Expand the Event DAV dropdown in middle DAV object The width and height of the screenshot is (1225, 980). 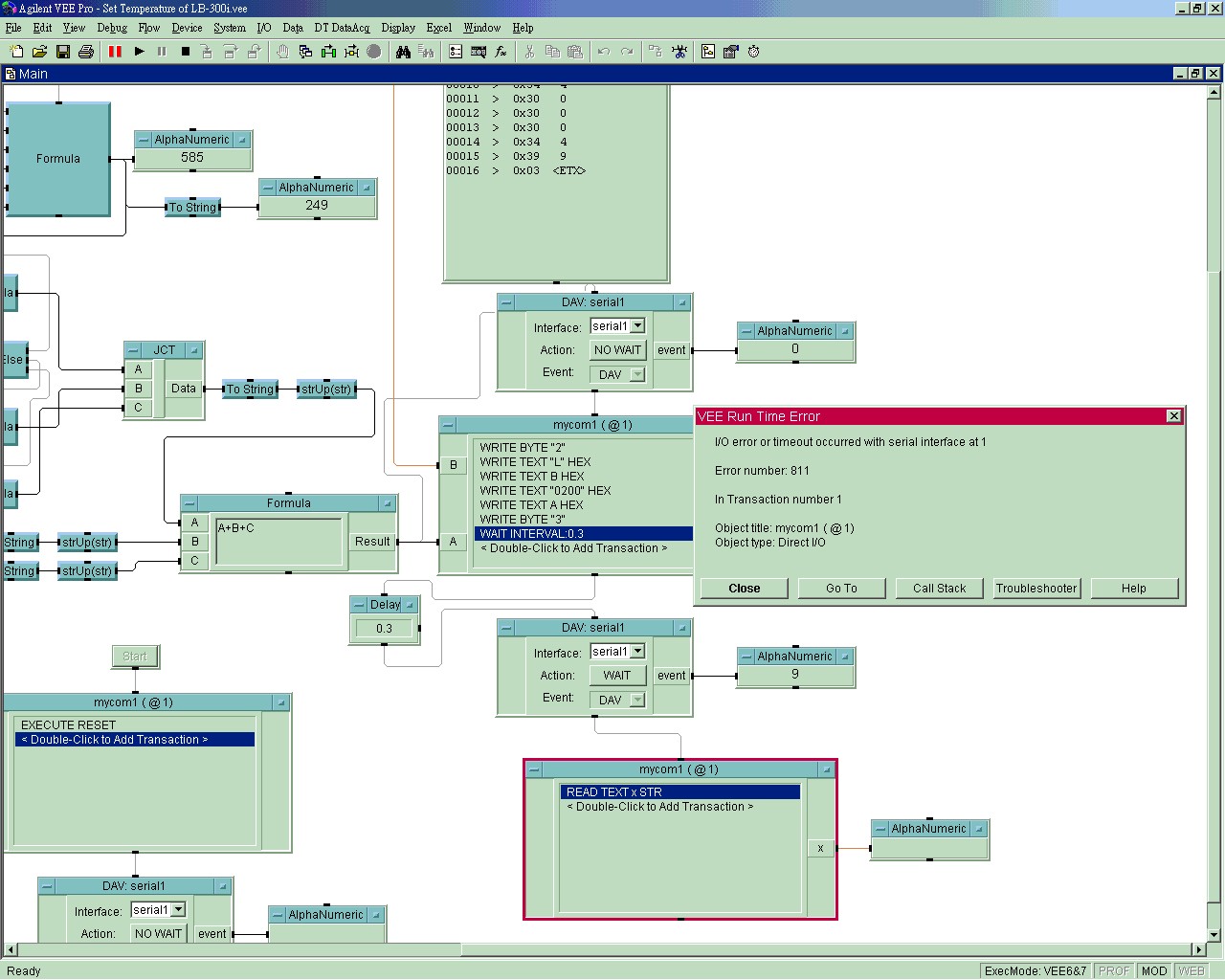tap(637, 700)
